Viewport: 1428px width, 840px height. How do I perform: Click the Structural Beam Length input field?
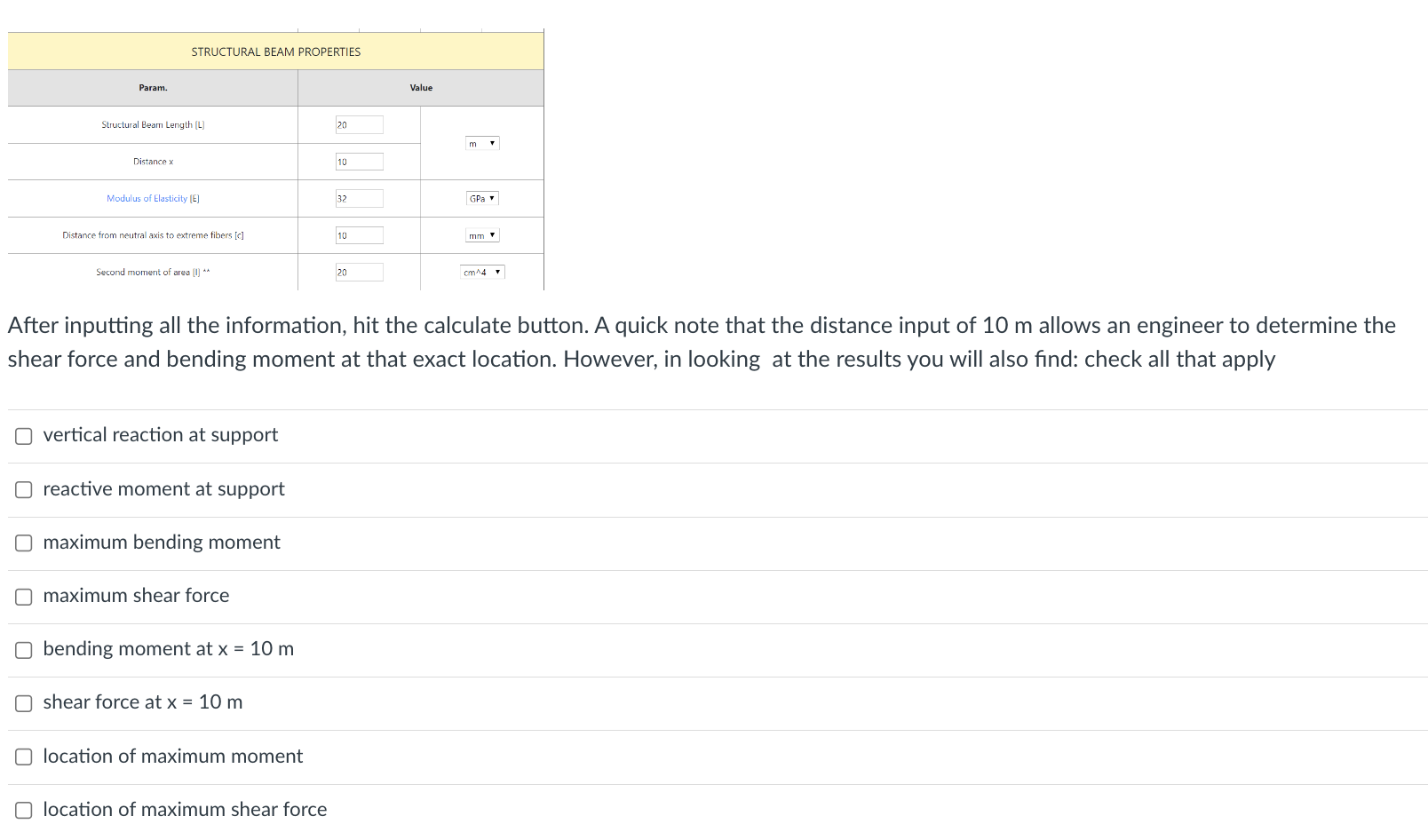click(x=359, y=124)
